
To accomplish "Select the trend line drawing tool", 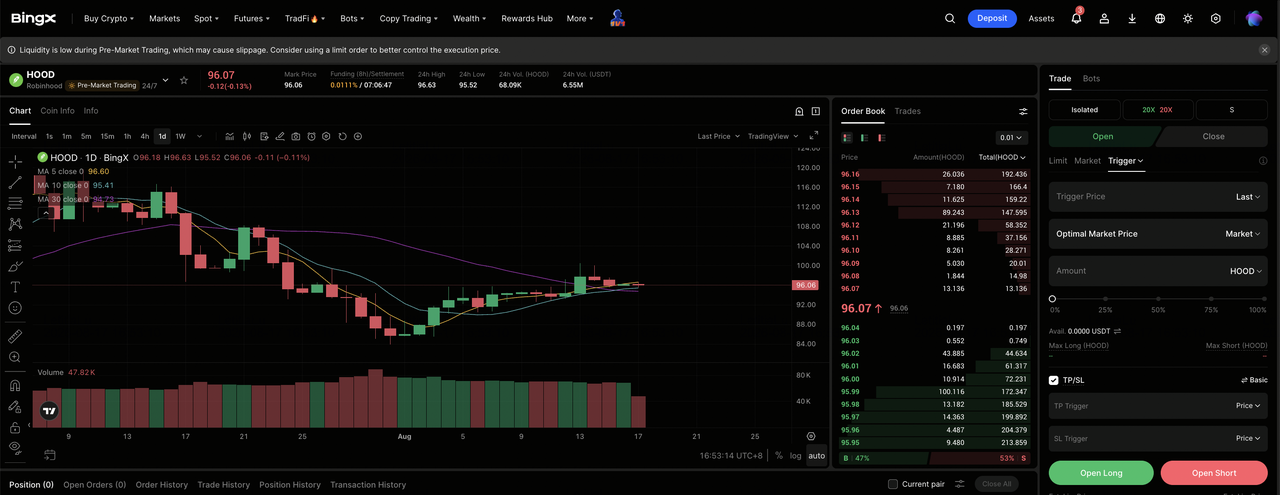I will [15, 182].
